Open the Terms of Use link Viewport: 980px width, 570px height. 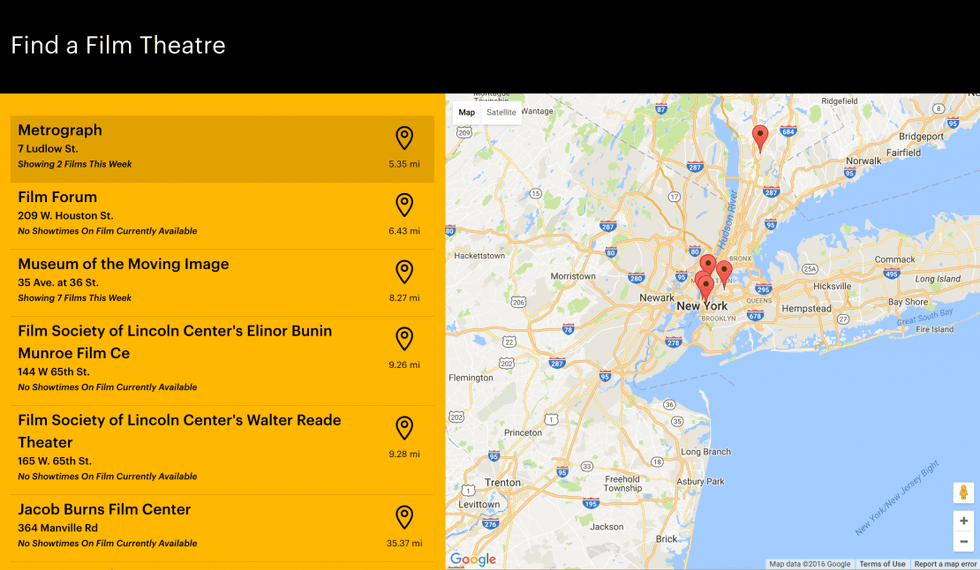click(x=882, y=564)
